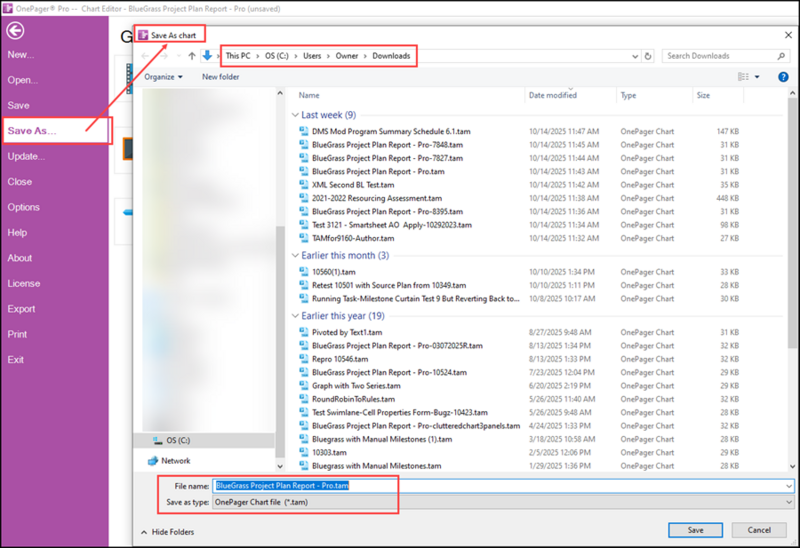This screenshot has height=548, width=800.
Task: Collapse the Earlier this year (19) group
Action: pyautogui.click(x=295, y=316)
